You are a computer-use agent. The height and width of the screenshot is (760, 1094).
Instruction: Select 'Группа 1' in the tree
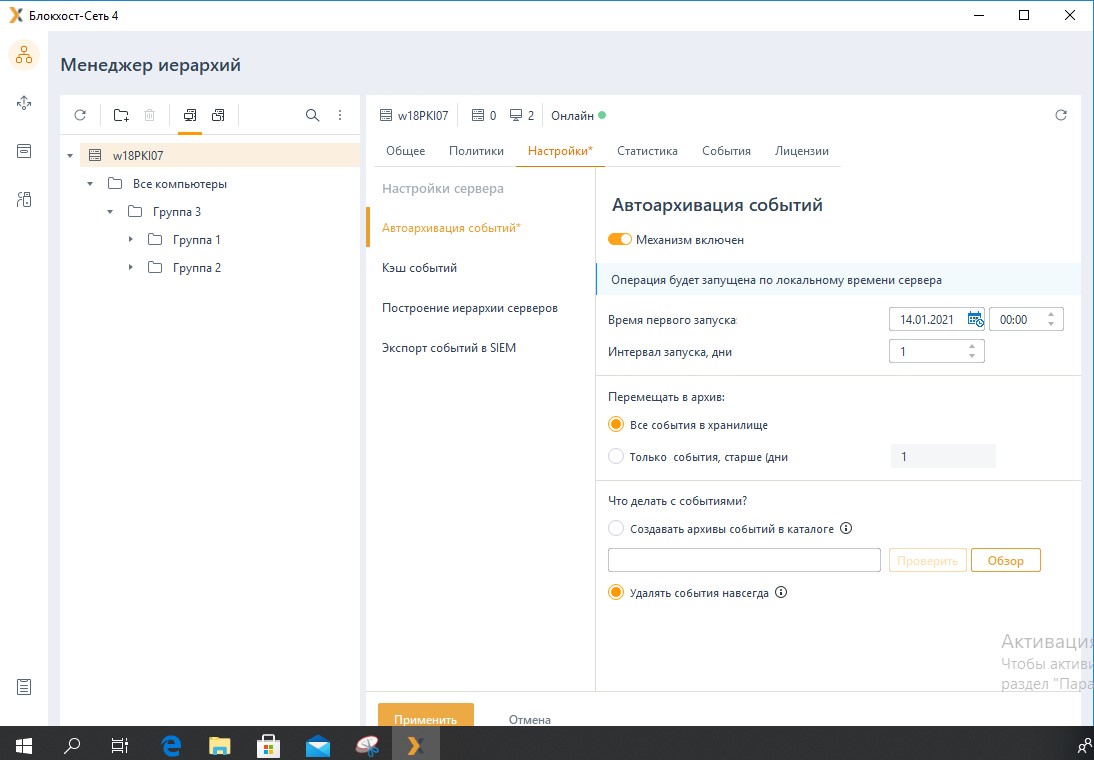pos(197,239)
